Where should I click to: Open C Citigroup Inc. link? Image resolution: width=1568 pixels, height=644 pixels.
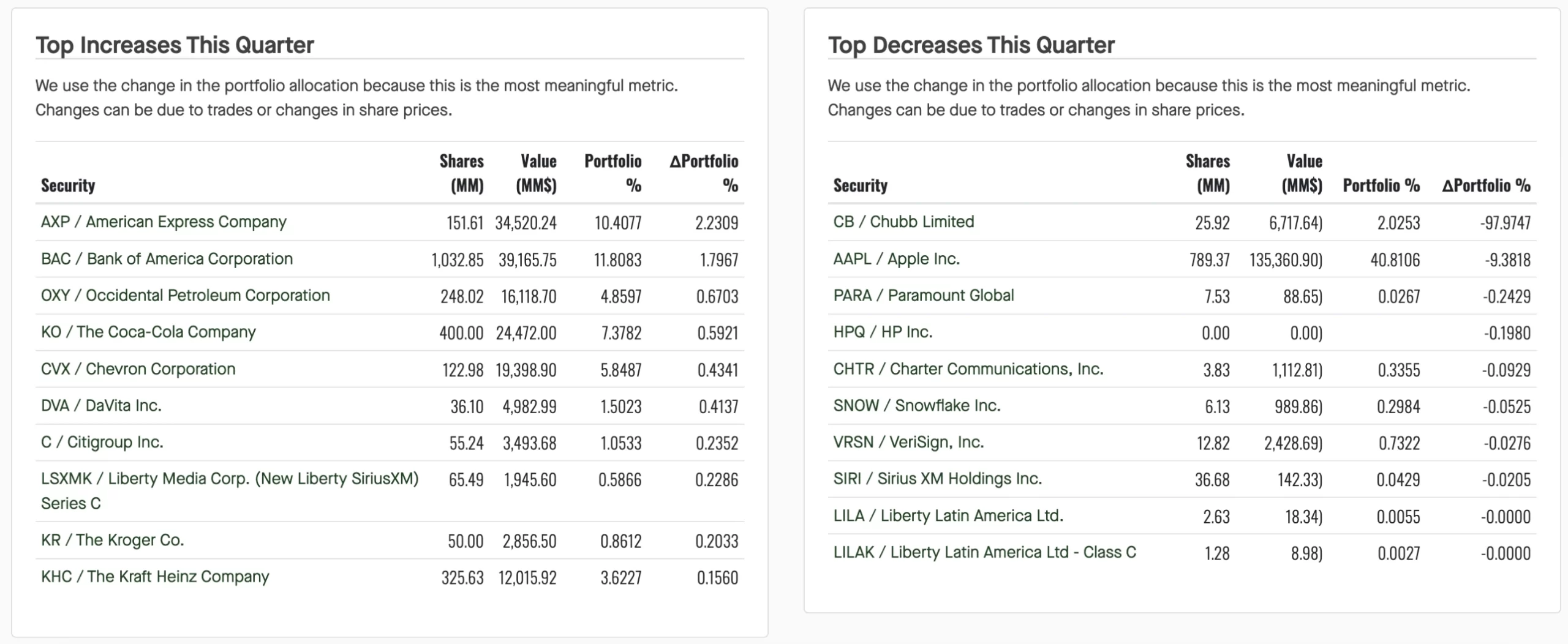click(x=102, y=442)
